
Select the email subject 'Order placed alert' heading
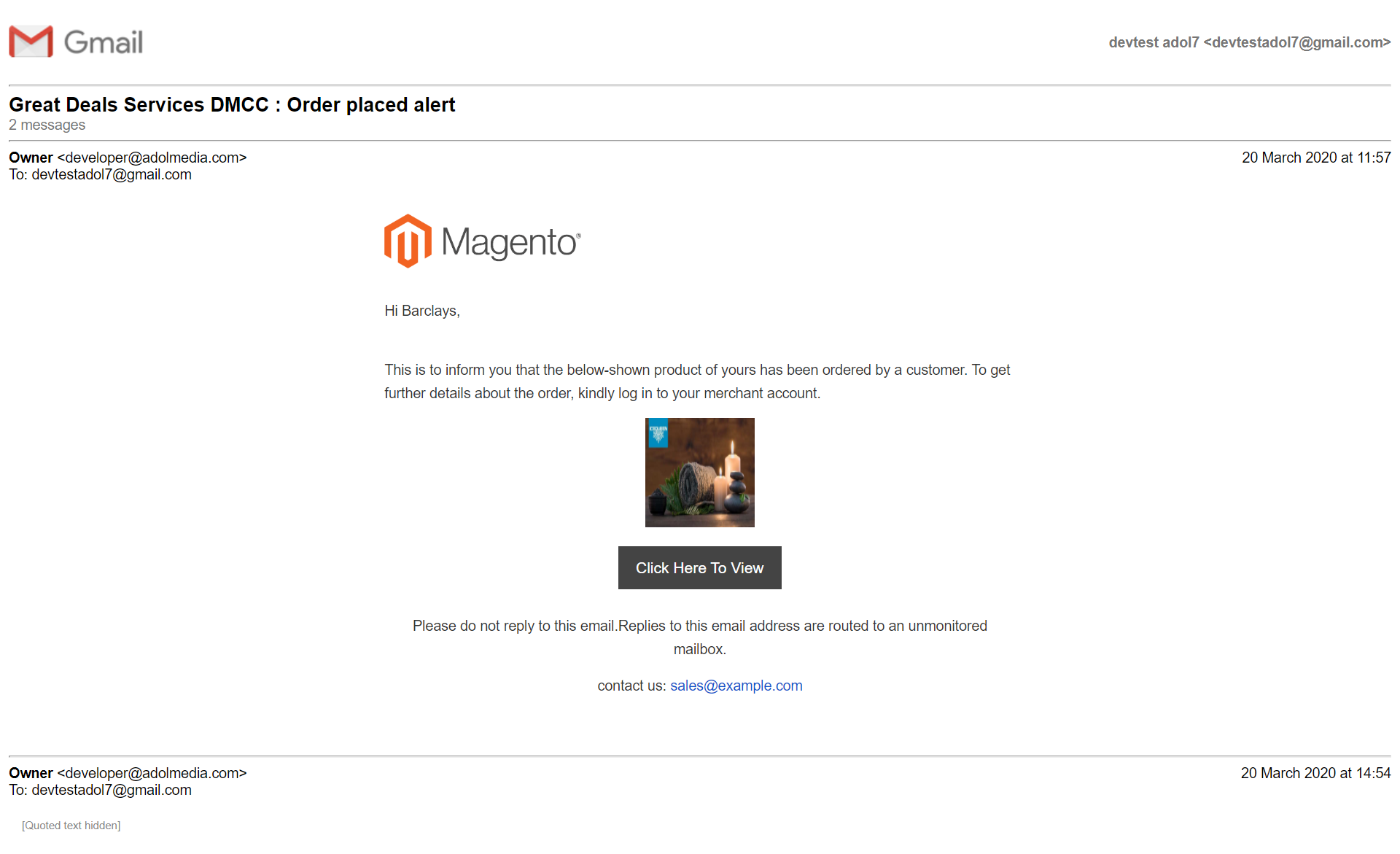232,105
